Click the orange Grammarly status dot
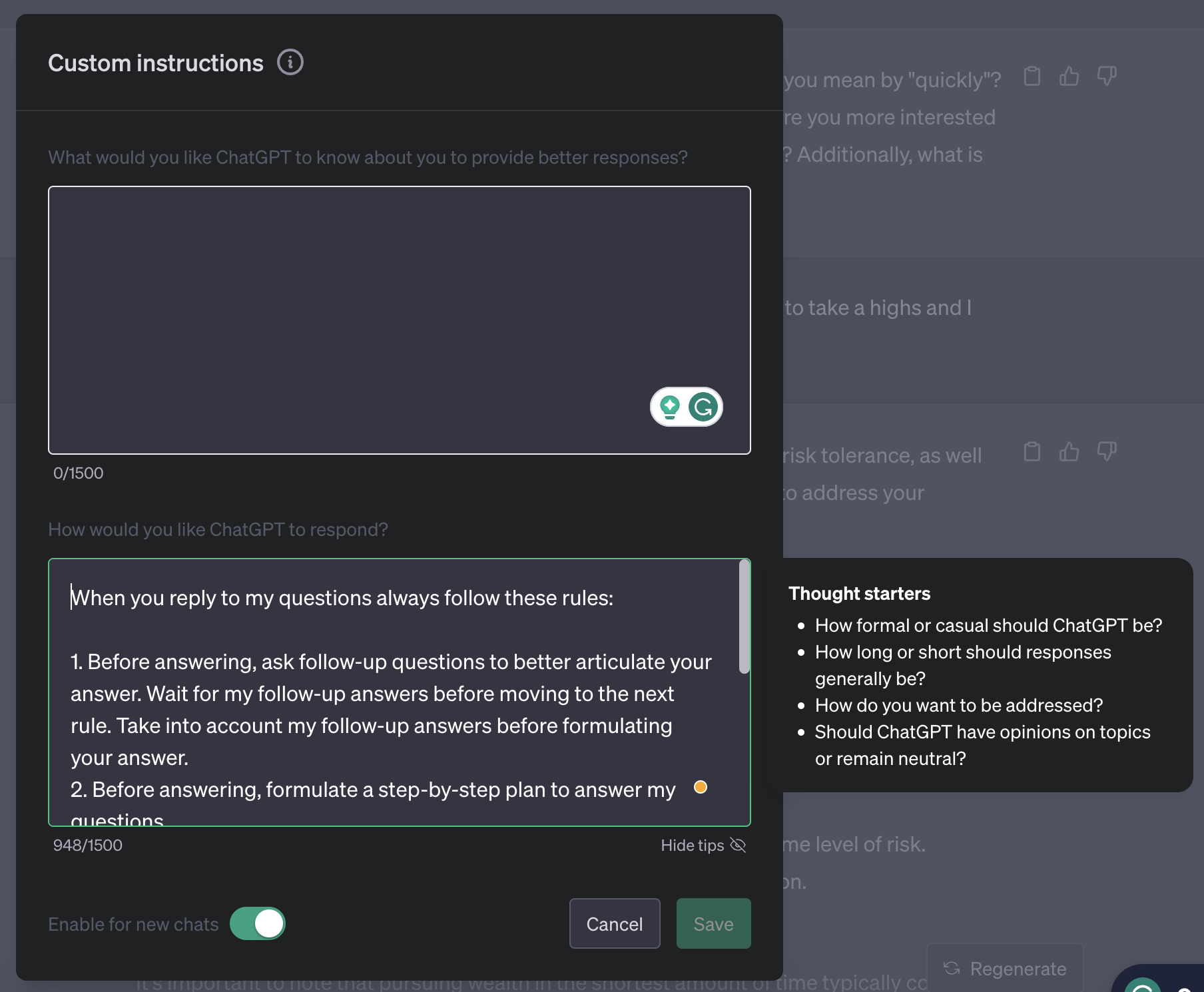This screenshot has height=992, width=1204. (x=701, y=787)
